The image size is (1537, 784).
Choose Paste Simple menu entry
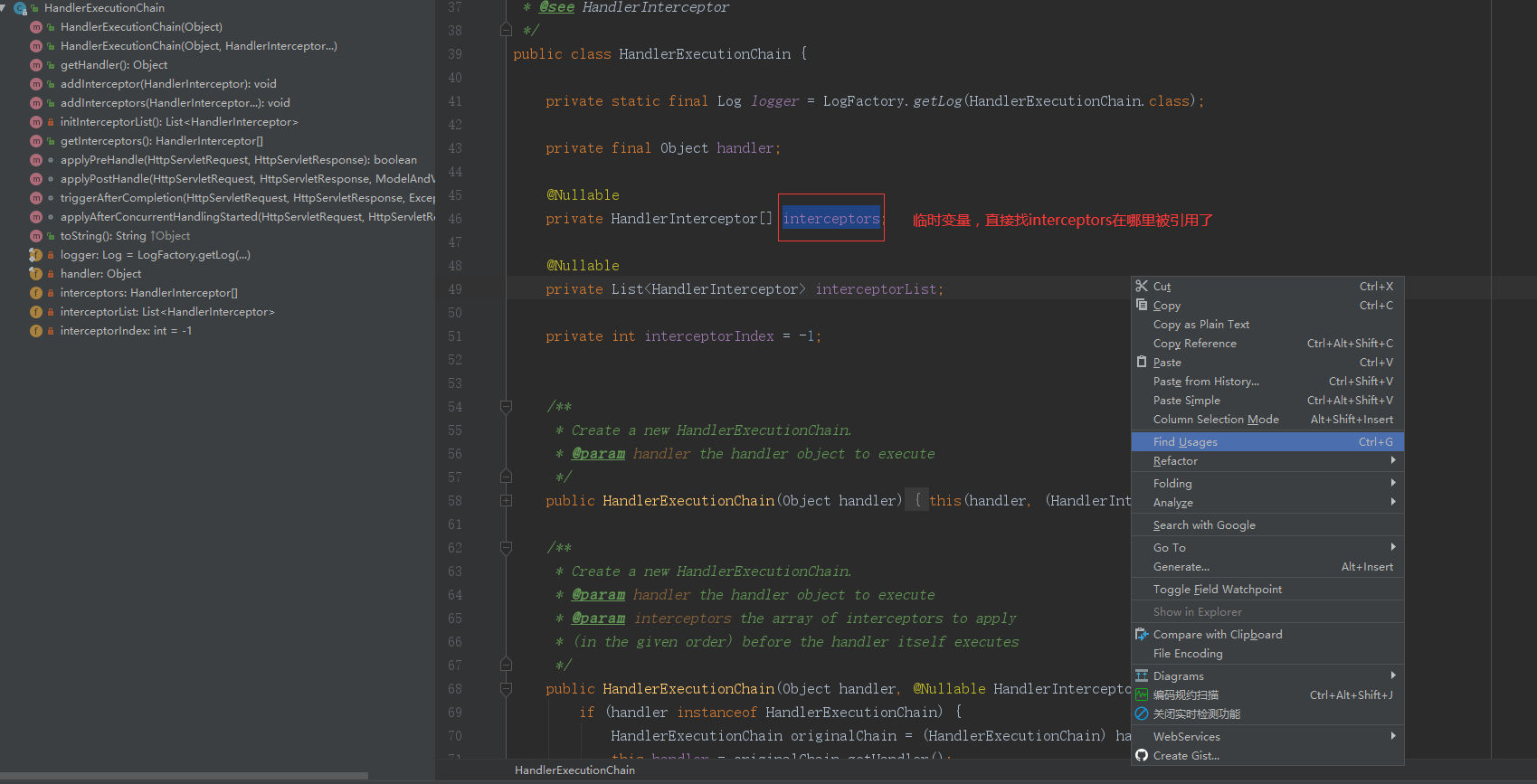(1267, 401)
